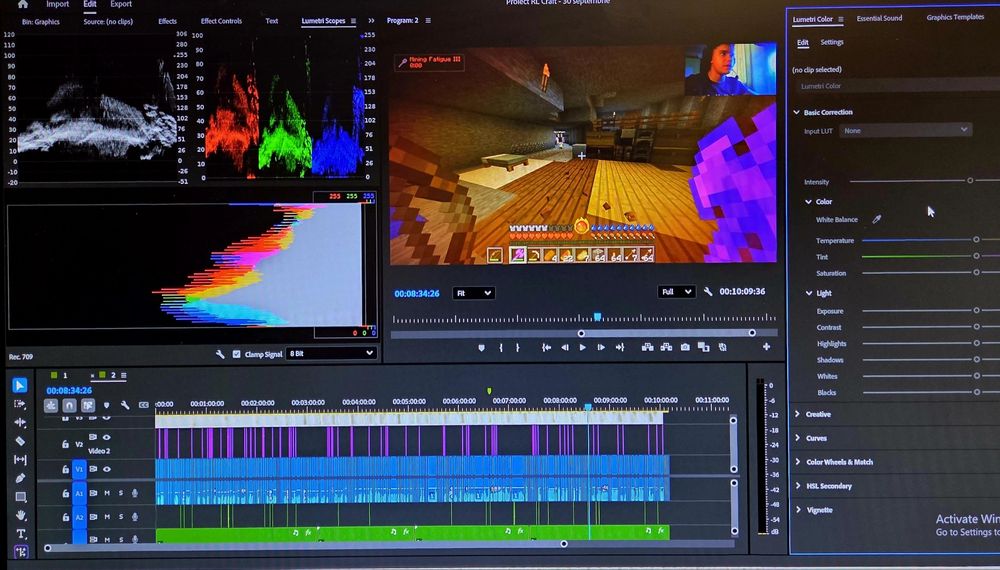Viewport: 1000px width, 570px height.
Task: Select the Ripple Edit tool
Action: [20, 422]
